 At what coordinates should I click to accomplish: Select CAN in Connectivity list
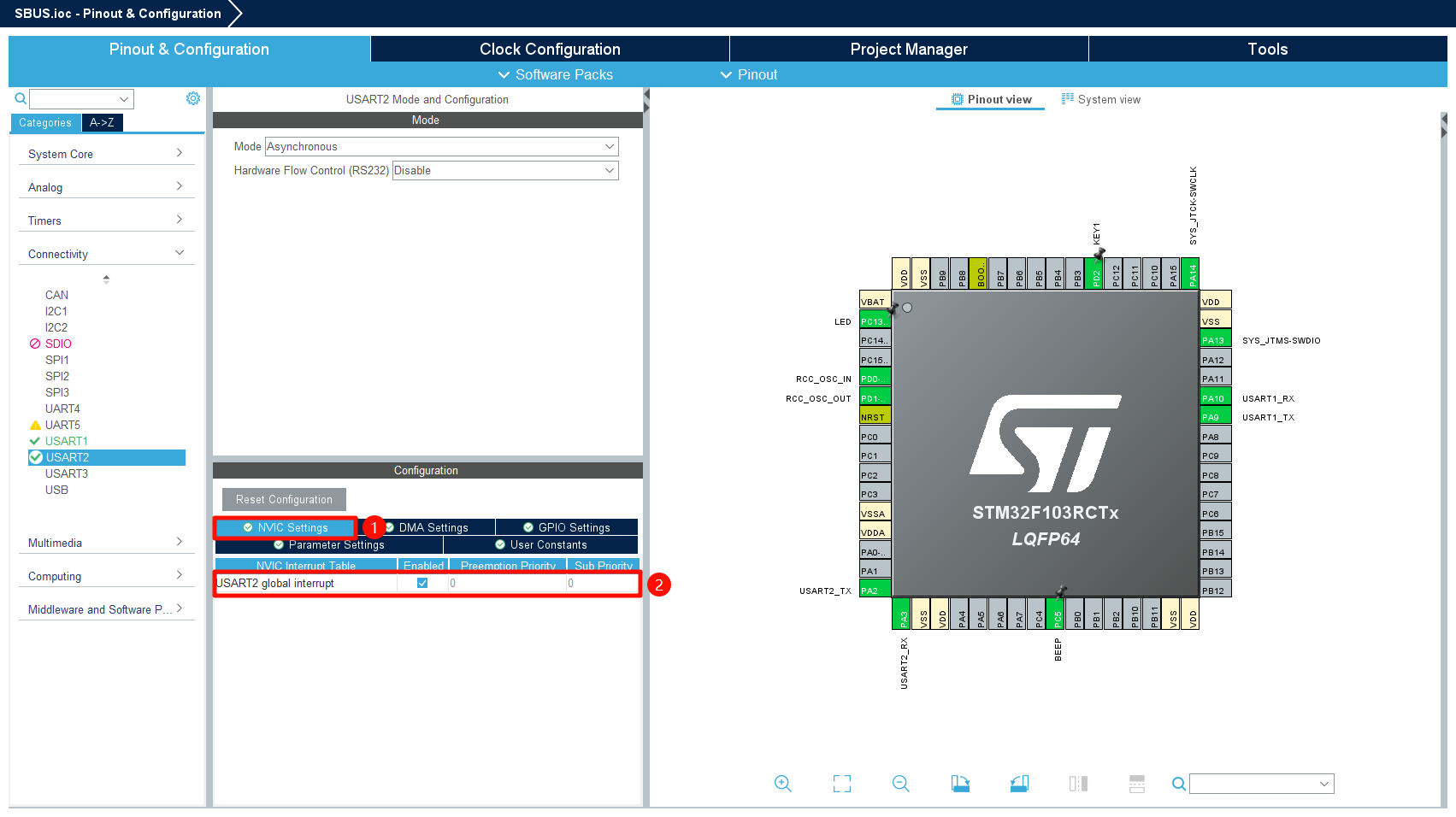pyautogui.click(x=56, y=295)
